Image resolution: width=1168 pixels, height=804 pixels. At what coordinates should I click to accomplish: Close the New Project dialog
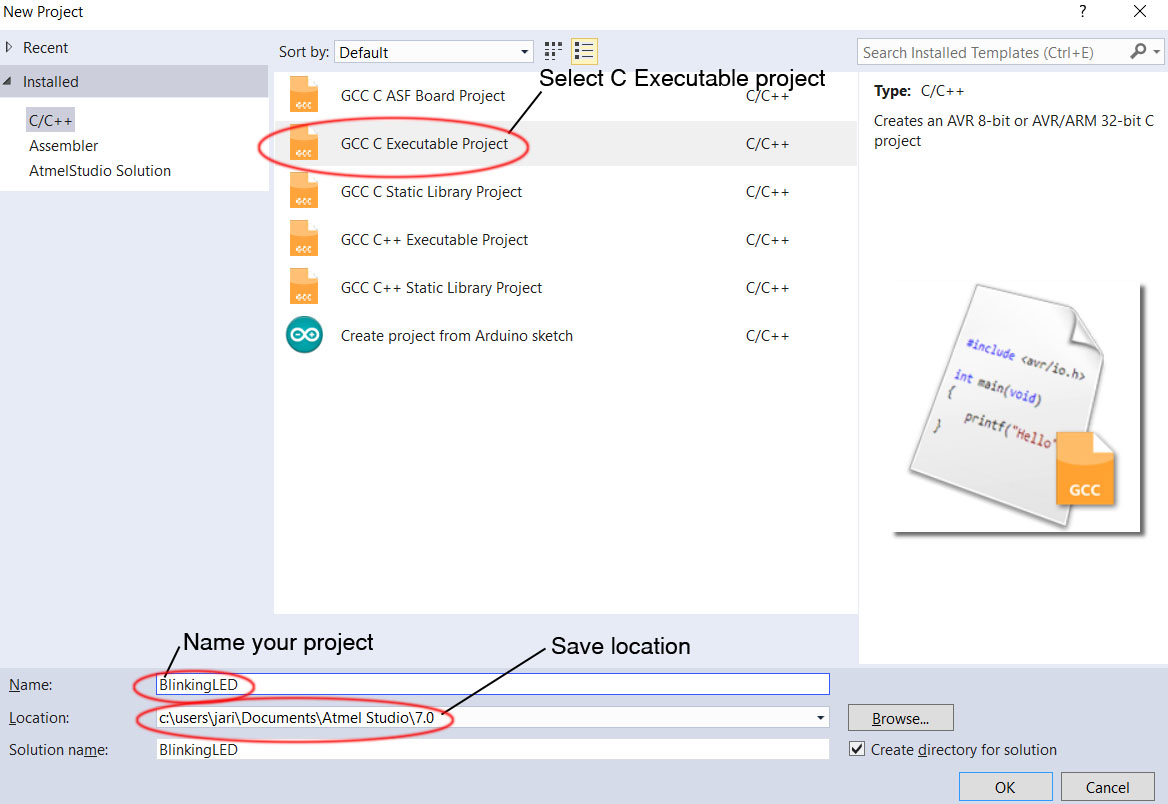1140,11
